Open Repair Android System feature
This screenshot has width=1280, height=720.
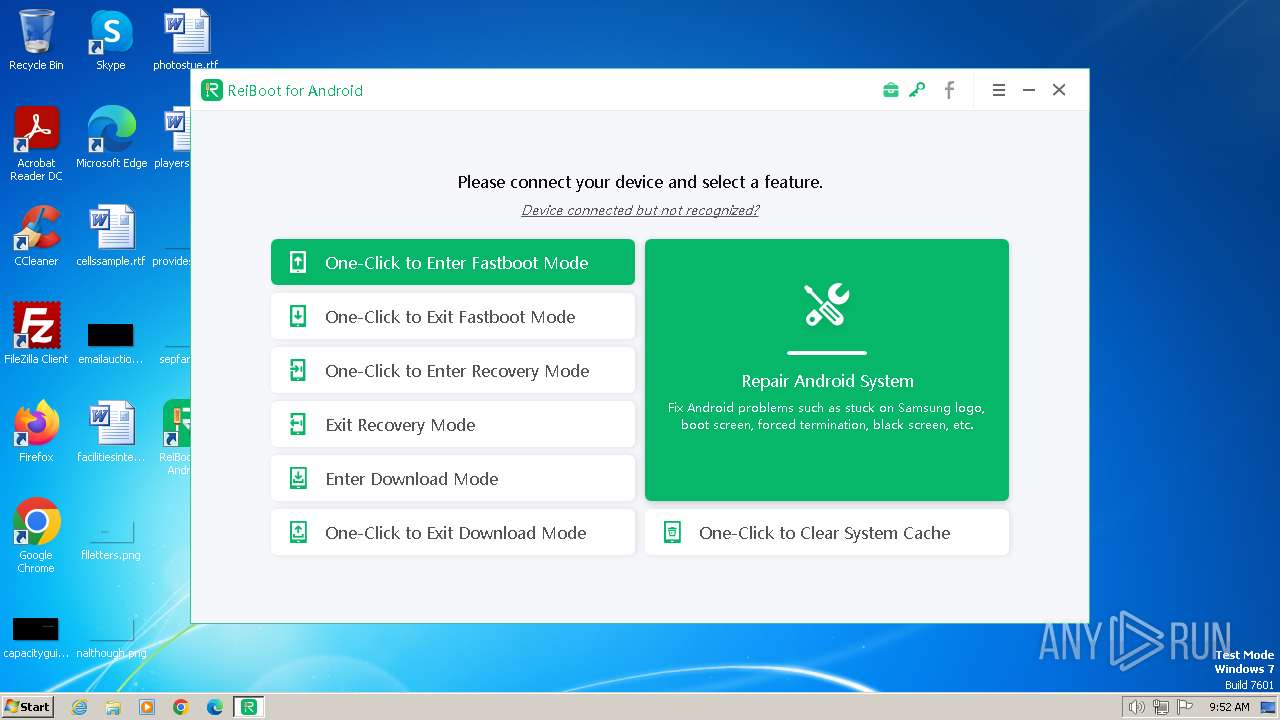[x=827, y=370]
